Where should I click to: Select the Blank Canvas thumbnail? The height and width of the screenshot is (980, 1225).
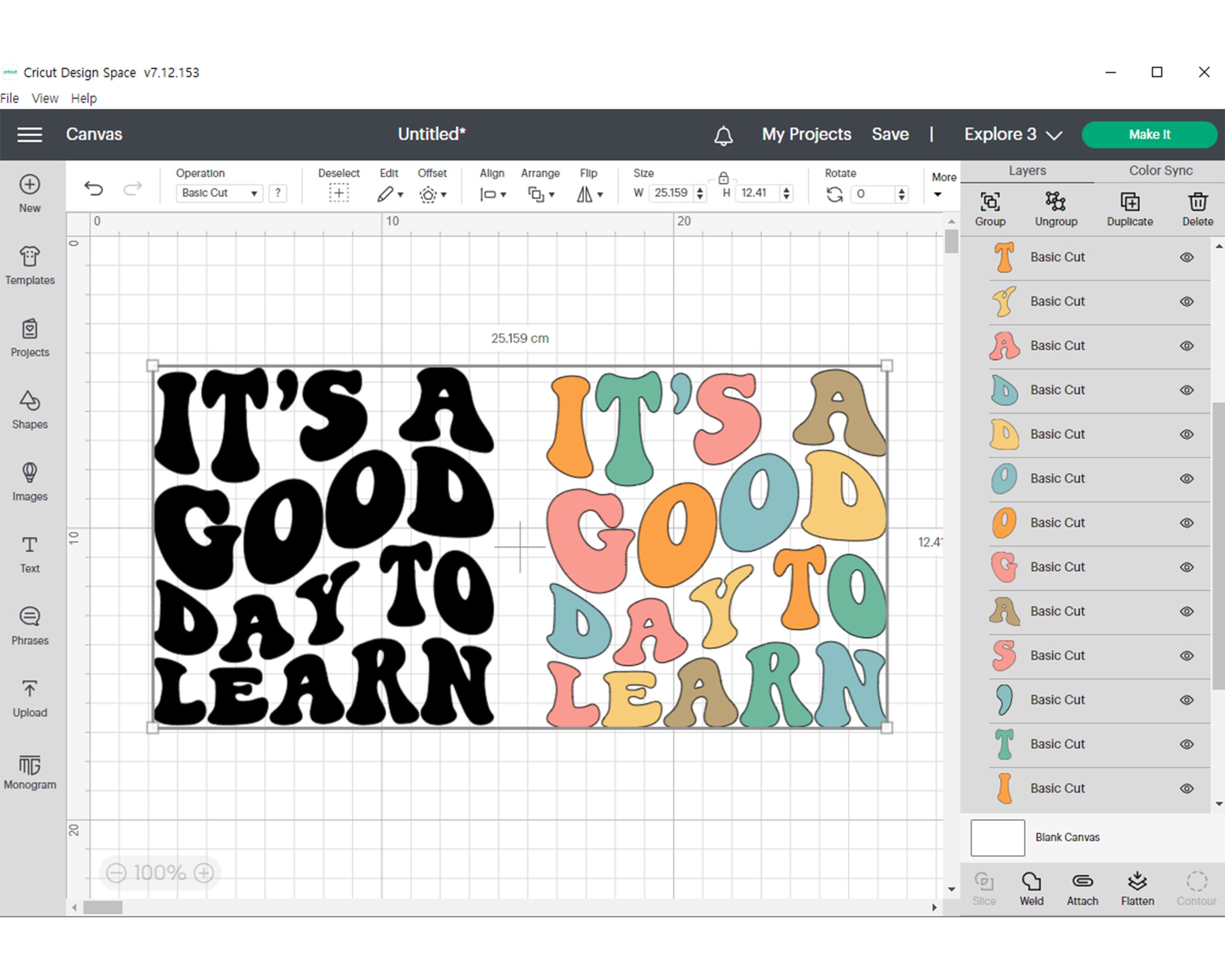tap(997, 837)
